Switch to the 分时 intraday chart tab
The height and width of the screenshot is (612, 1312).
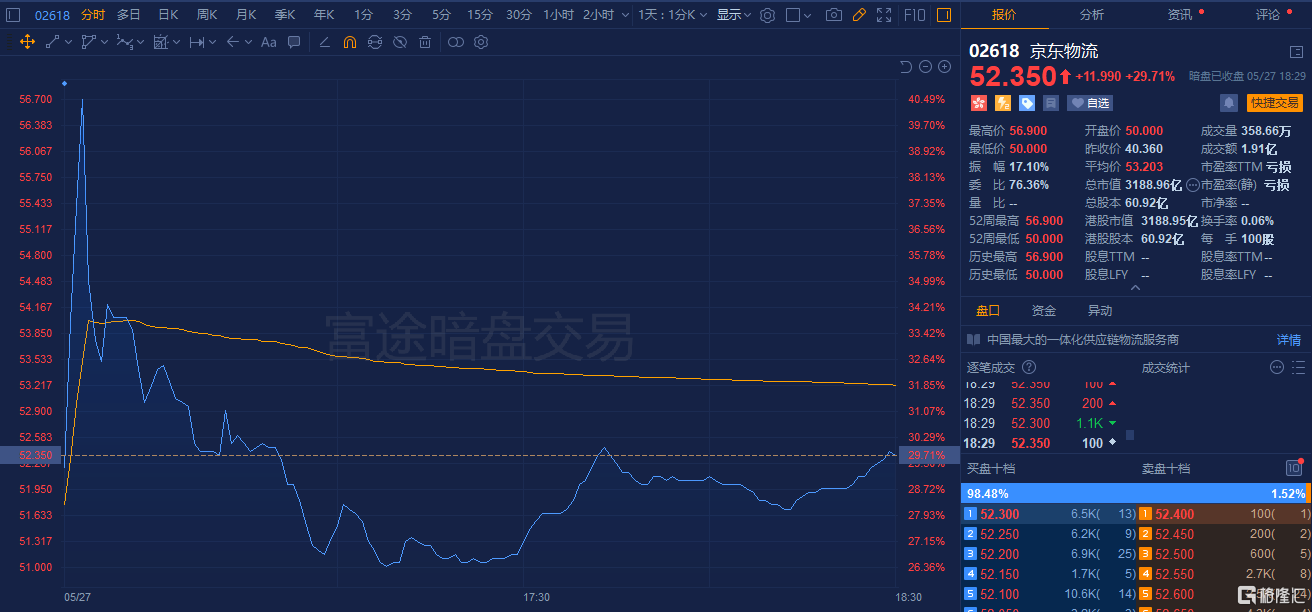[x=92, y=15]
